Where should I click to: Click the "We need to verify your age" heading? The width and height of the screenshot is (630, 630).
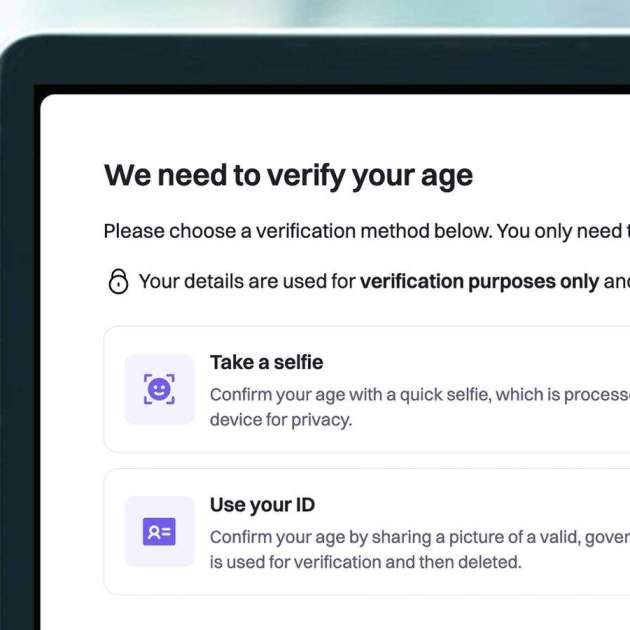coord(288,176)
